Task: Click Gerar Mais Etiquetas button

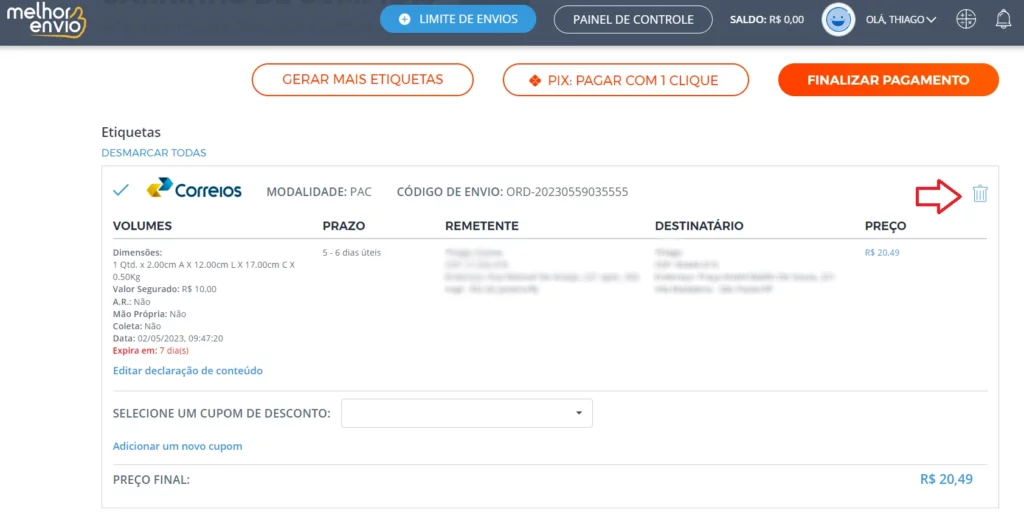Action: click(x=362, y=80)
